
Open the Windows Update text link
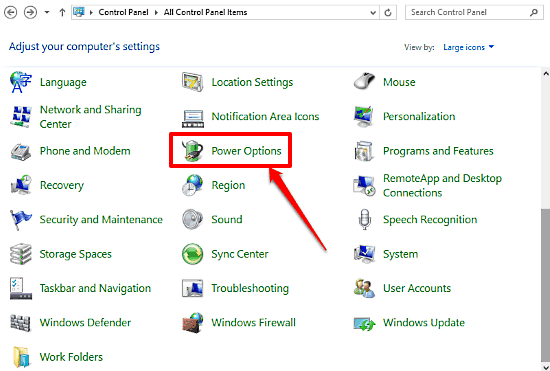424,323
